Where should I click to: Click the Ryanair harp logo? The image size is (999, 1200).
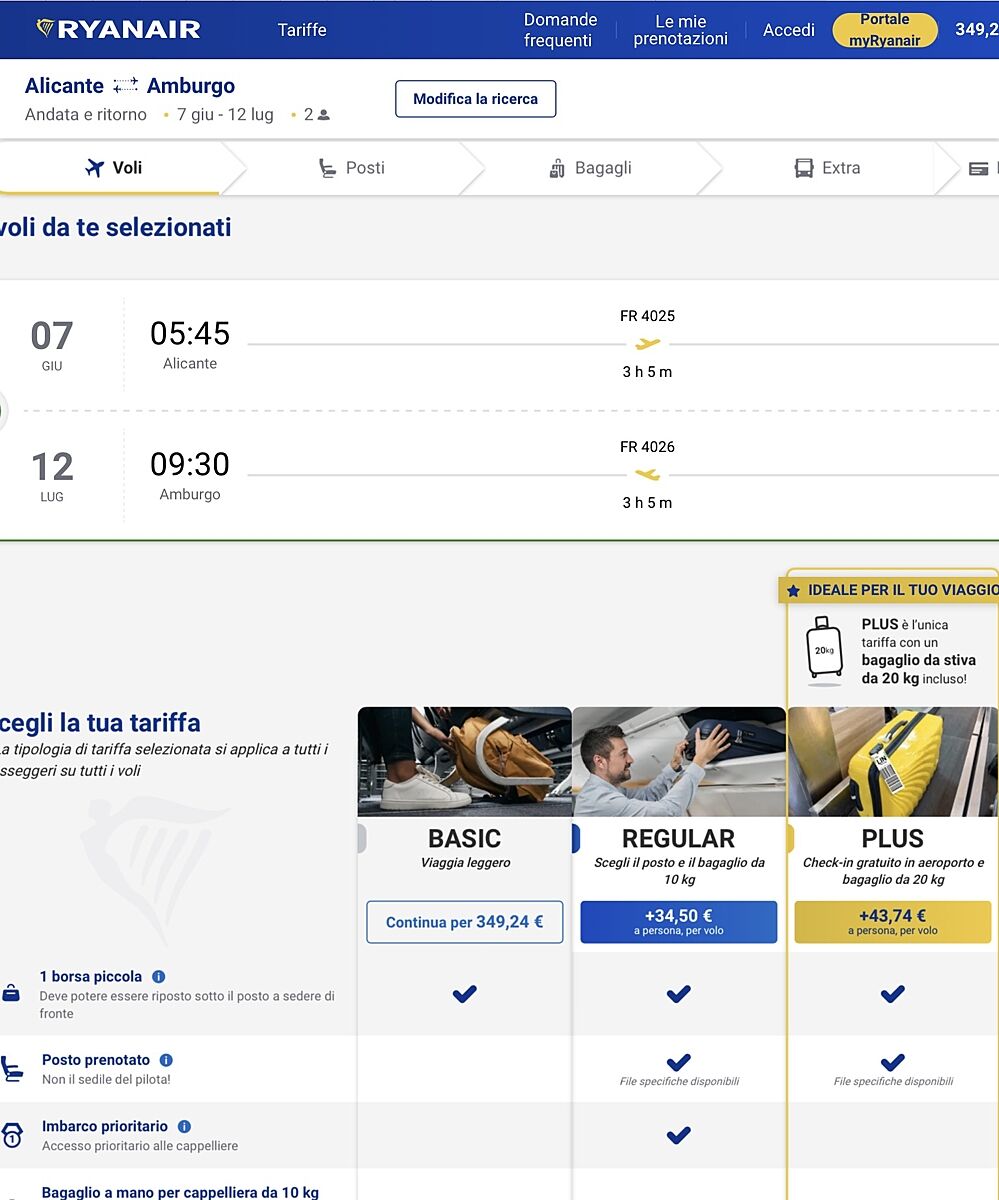point(46,29)
